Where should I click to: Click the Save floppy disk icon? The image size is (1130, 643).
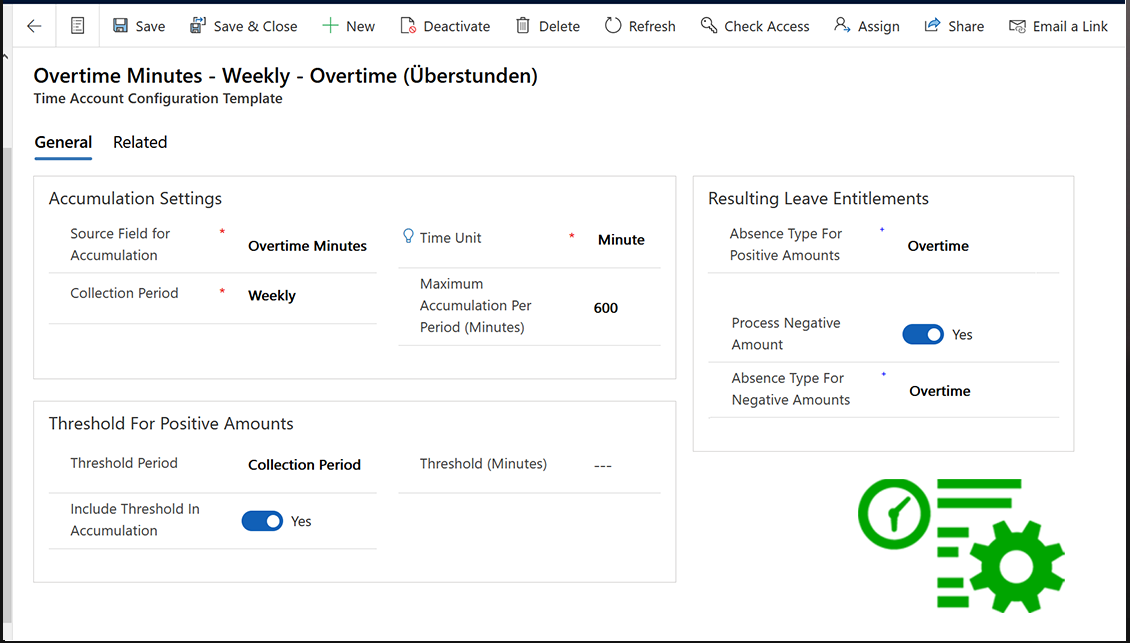point(121,26)
